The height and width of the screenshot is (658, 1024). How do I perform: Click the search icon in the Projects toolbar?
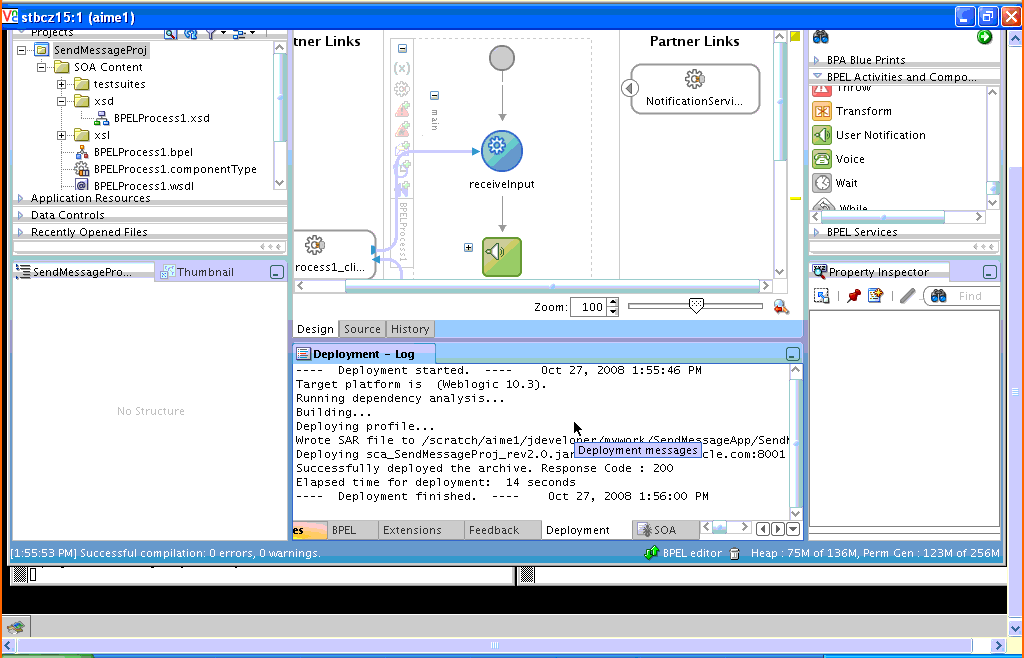[x=170, y=33]
